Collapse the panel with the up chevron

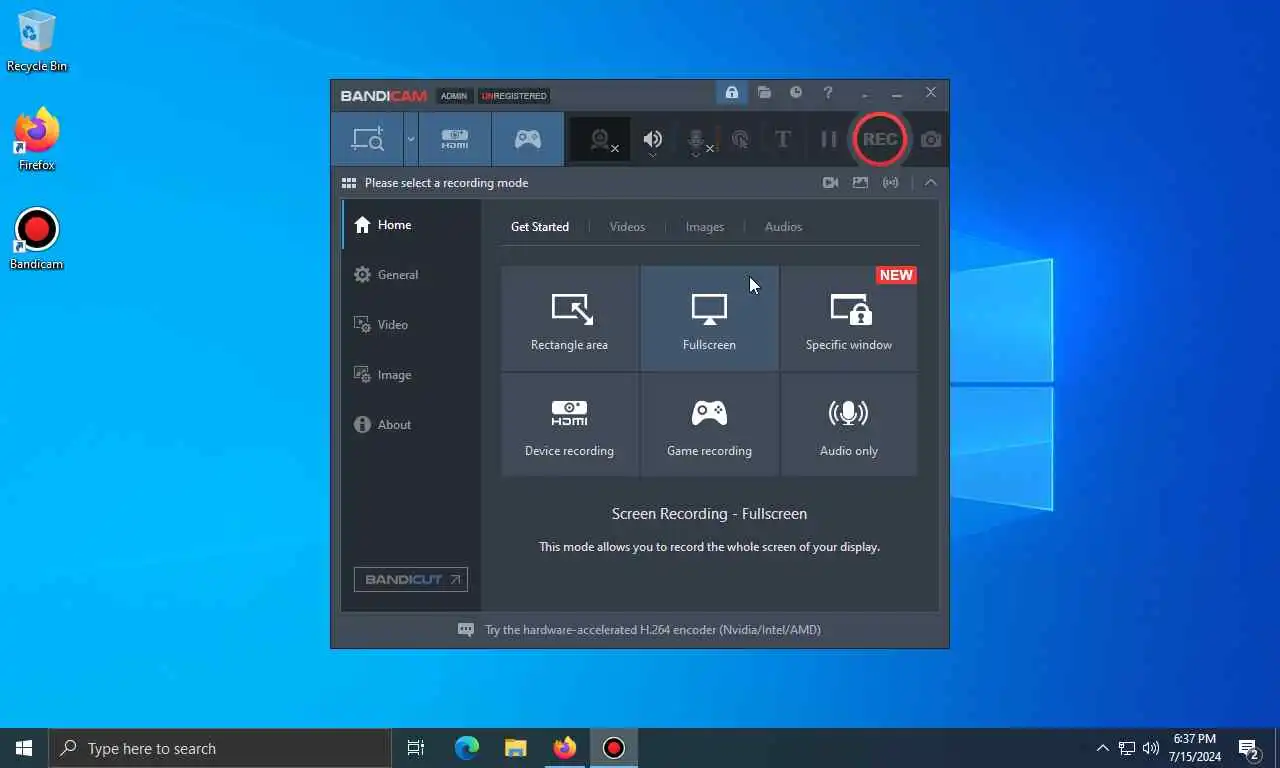coord(931,183)
